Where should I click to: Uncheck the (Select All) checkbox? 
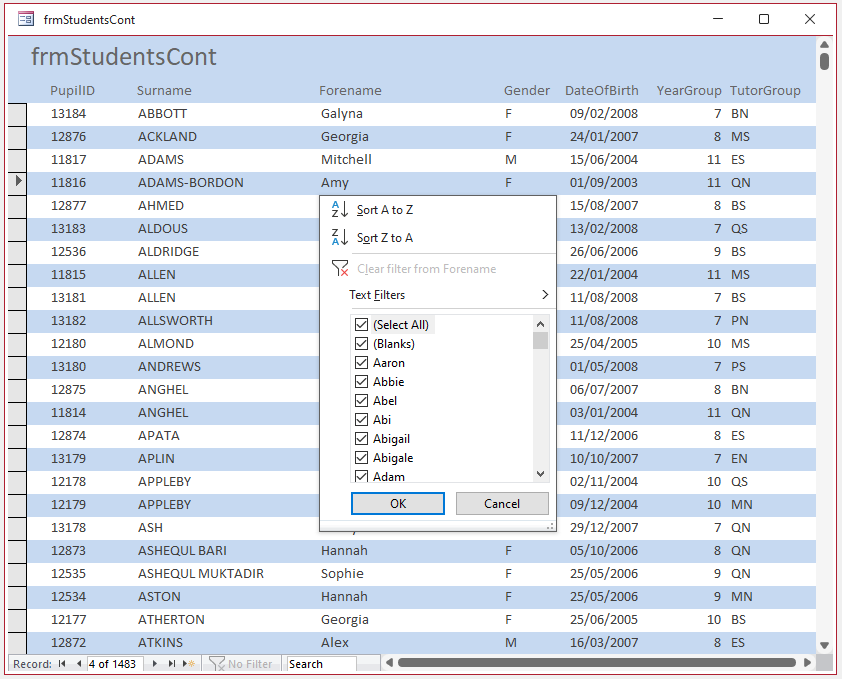click(361, 324)
